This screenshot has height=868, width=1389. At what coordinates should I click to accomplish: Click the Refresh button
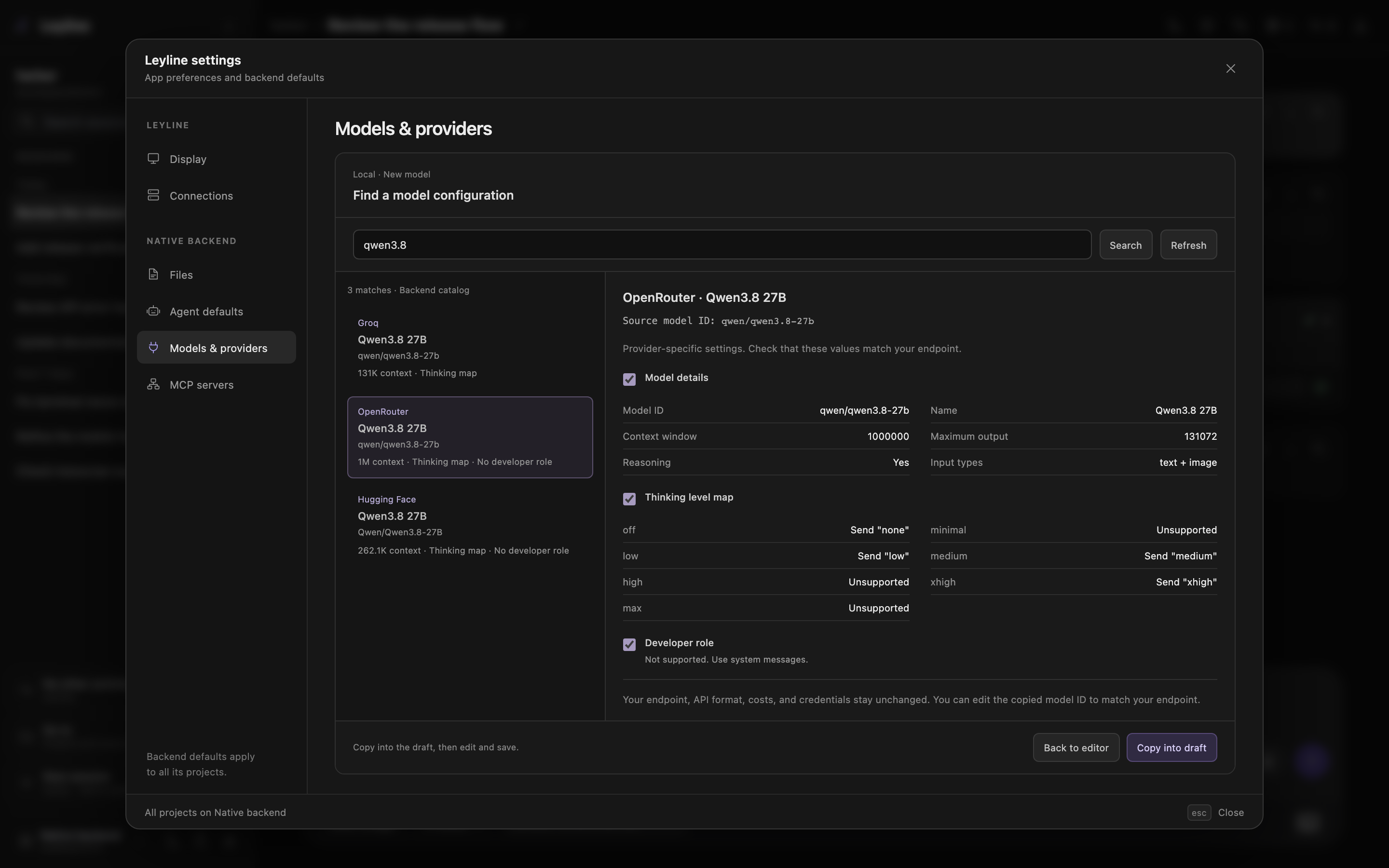(x=1188, y=244)
